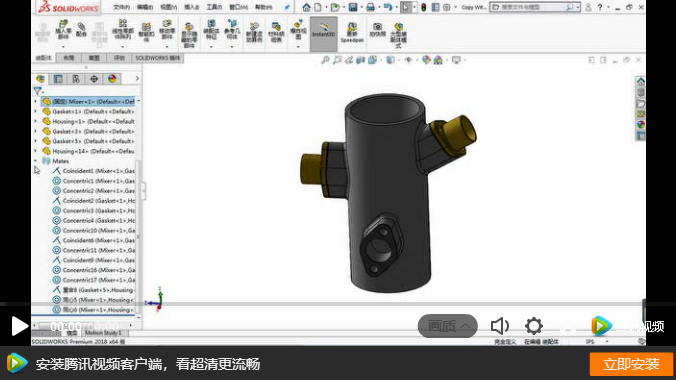Screen dimensions: 676x380
Task: Expand the Housing<14> component node
Action: pos(36,151)
